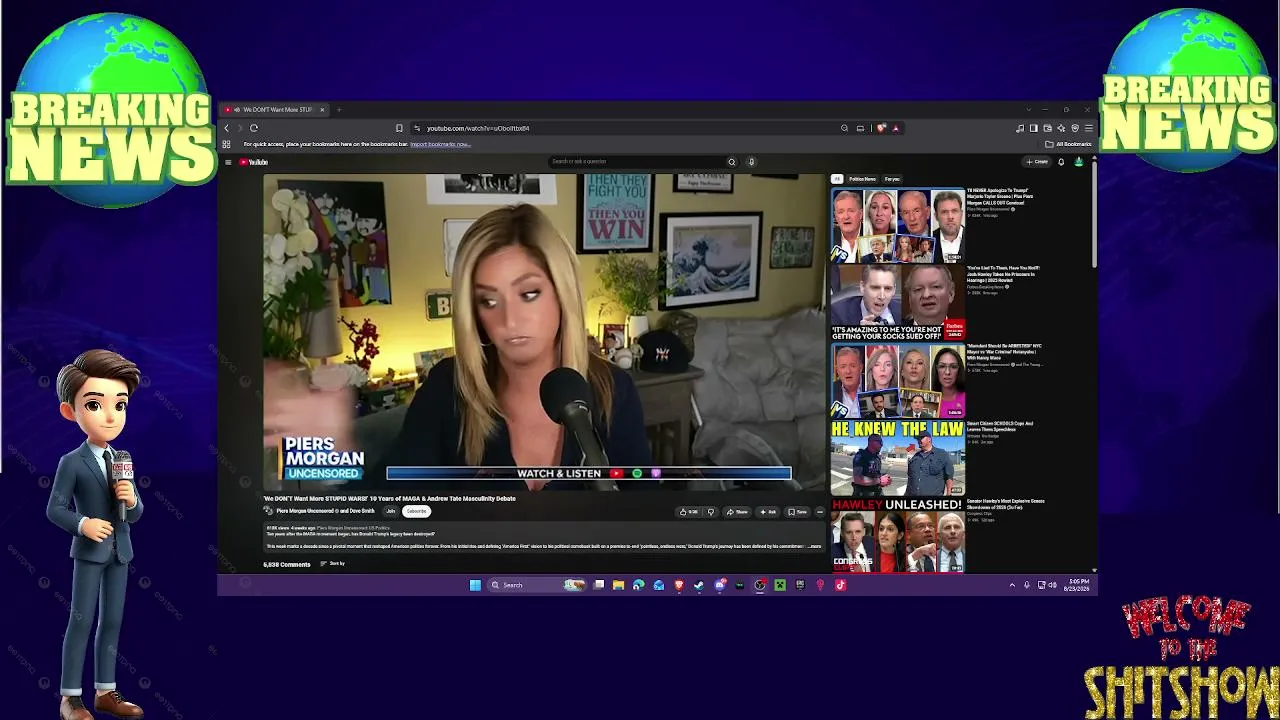Close the 'We DON'T Want More STUPID' tab

coord(322,109)
